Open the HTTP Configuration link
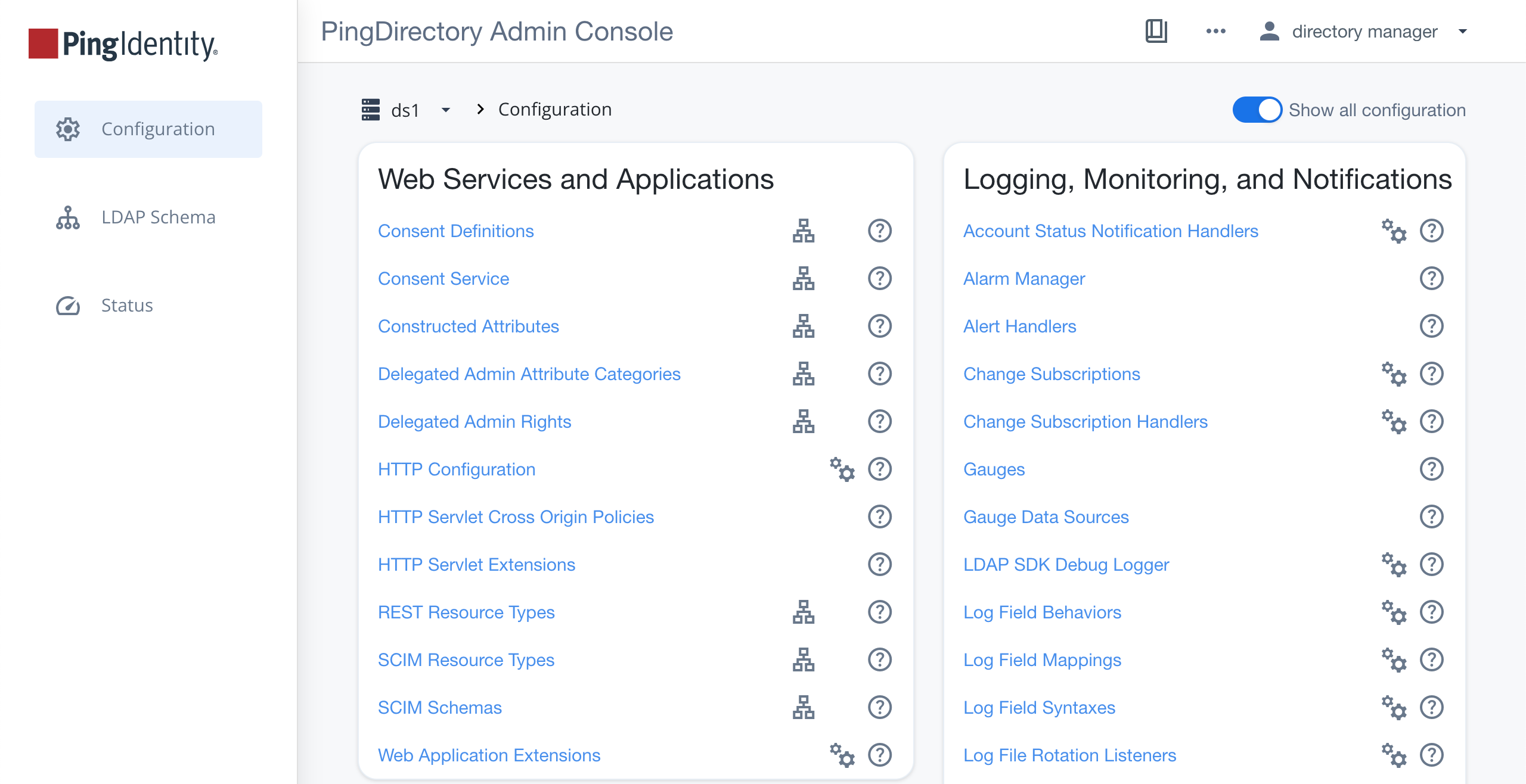The image size is (1526, 784). [457, 469]
